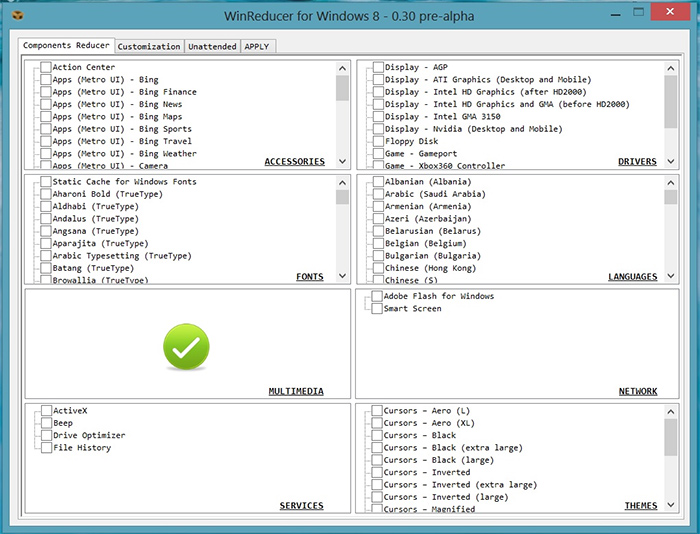Maximize the WinReducer window
This screenshot has width=700, height=534.
point(639,12)
